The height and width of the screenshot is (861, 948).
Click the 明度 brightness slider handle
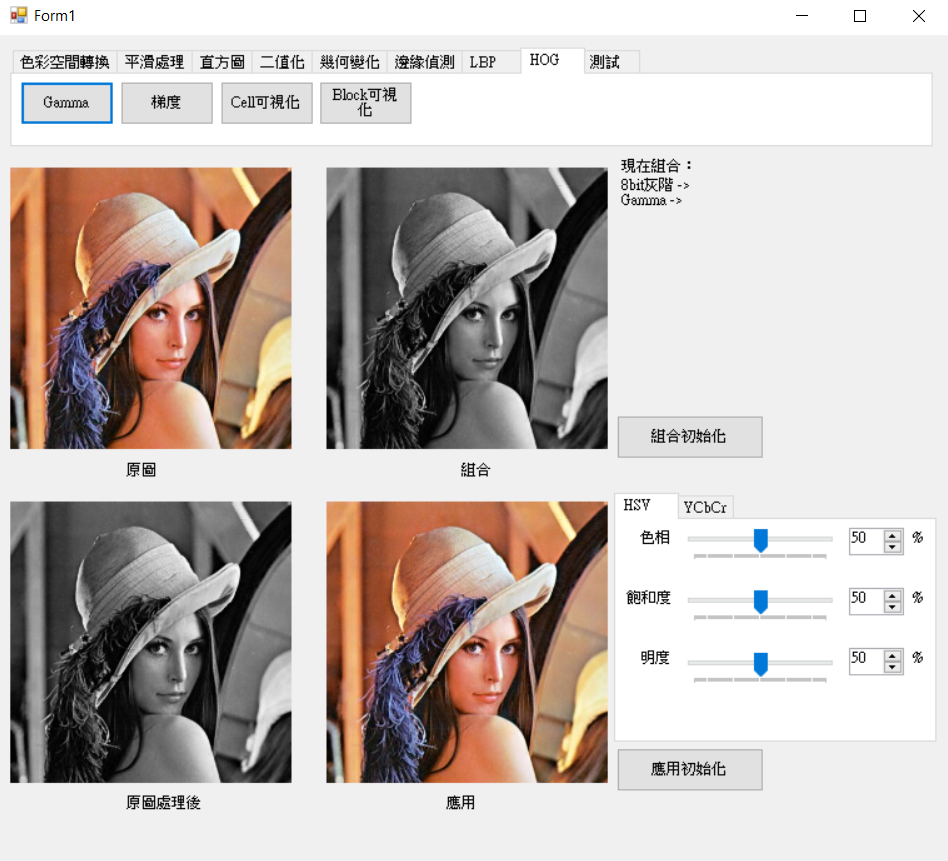pos(761,664)
